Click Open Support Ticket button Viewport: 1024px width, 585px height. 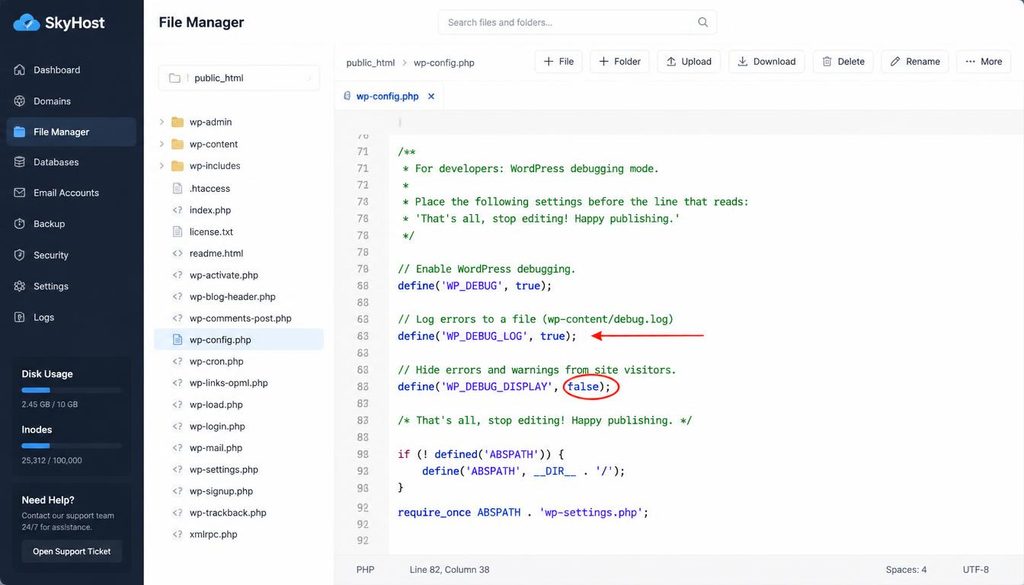pyautogui.click(x=72, y=552)
